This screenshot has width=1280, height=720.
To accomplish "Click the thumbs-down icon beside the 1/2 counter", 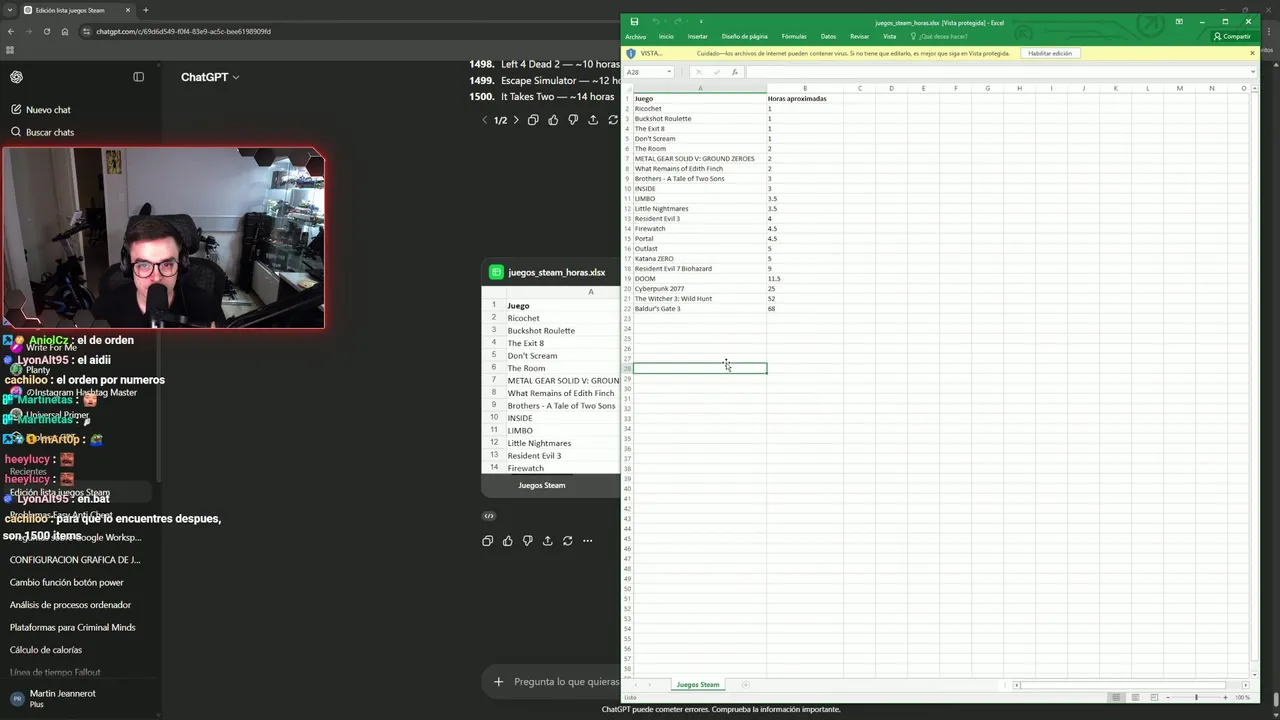I will [x=573, y=120].
